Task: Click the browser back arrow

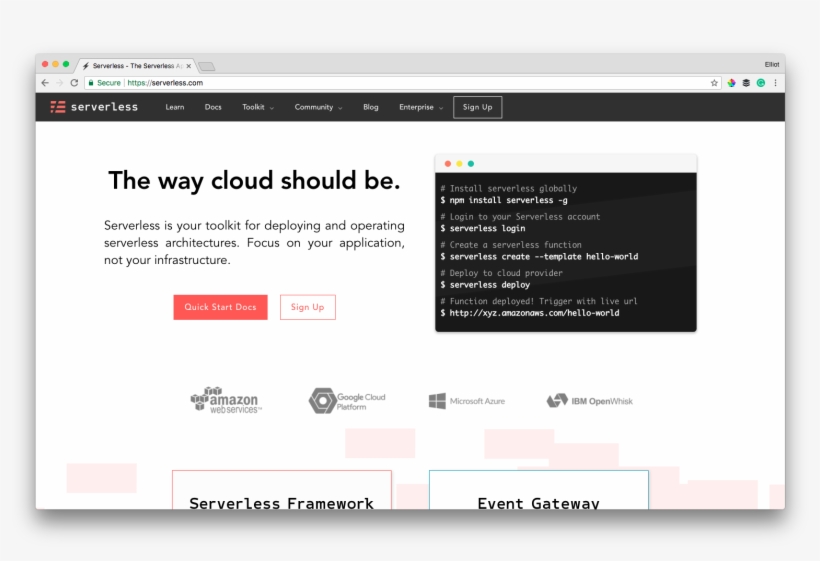Action: click(x=45, y=83)
